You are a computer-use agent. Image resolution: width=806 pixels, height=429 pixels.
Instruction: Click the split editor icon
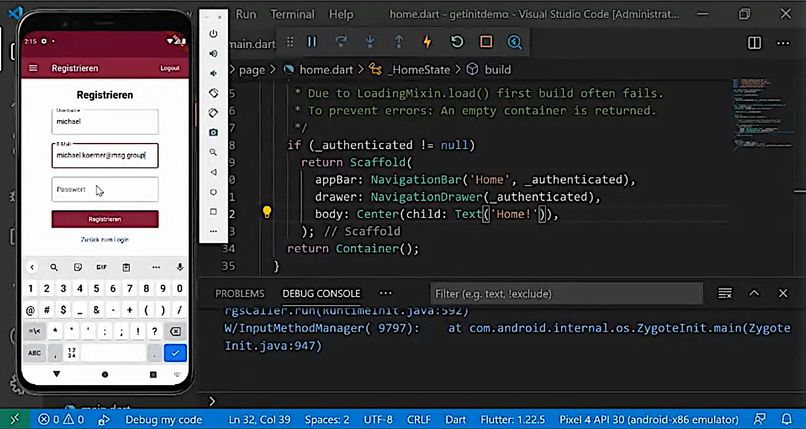(754, 43)
